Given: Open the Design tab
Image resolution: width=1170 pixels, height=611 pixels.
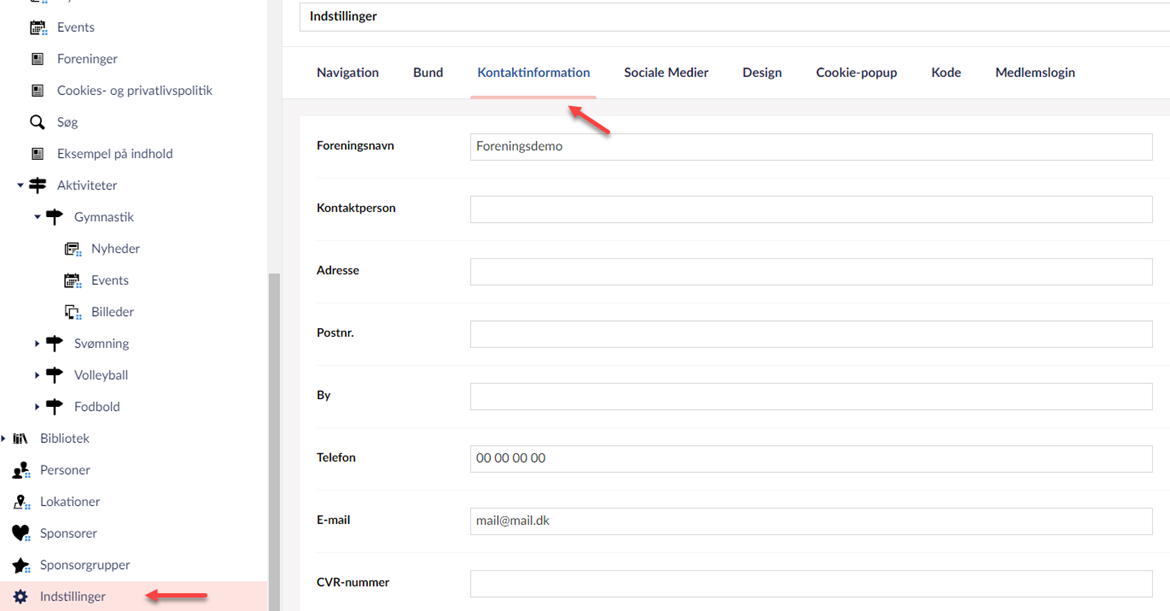Looking at the screenshot, I should pos(761,73).
